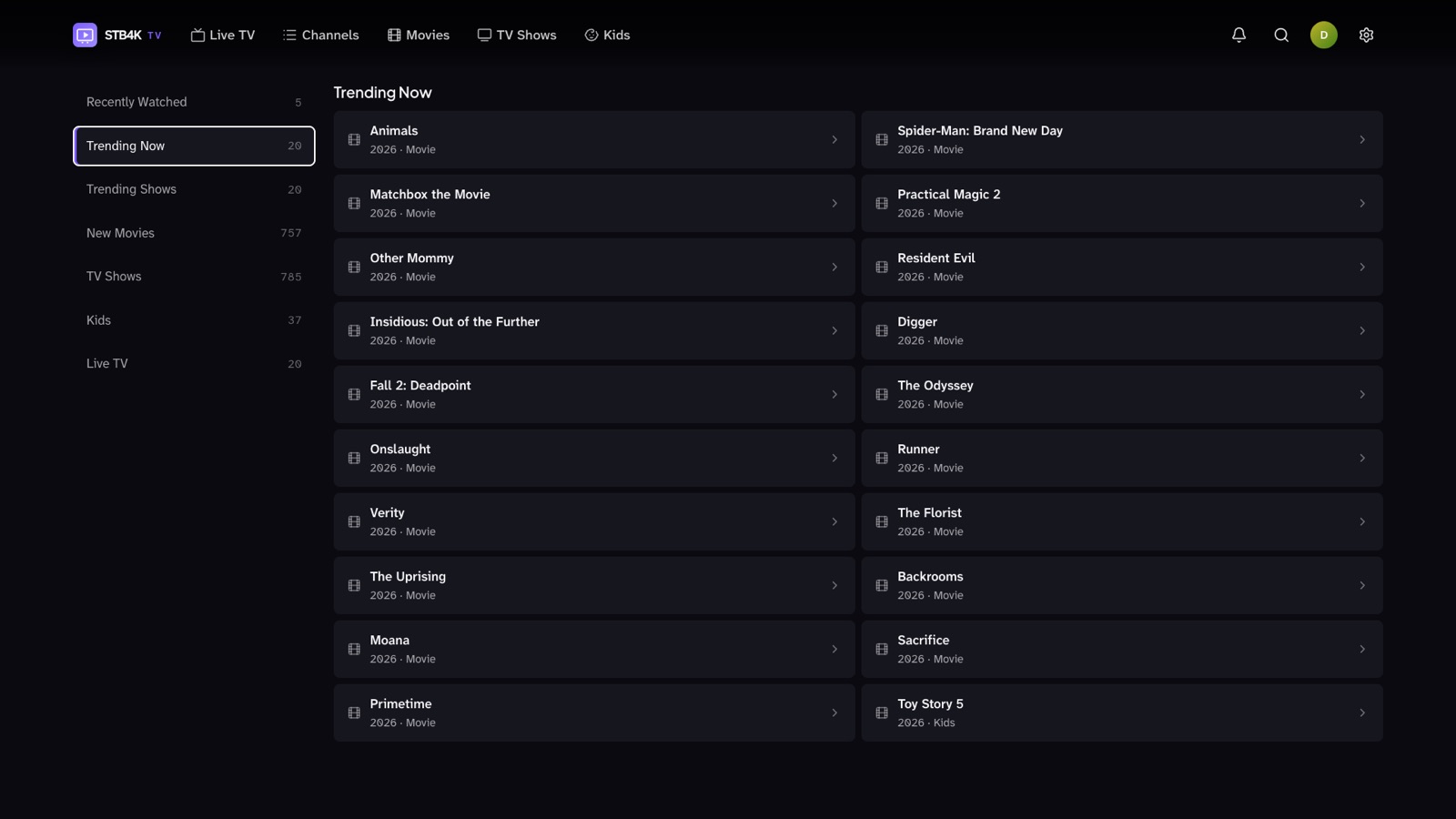Viewport: 1456px width, 819px height.
Task: Click the STB4K TV logo icon
Action: coord(85,35)
